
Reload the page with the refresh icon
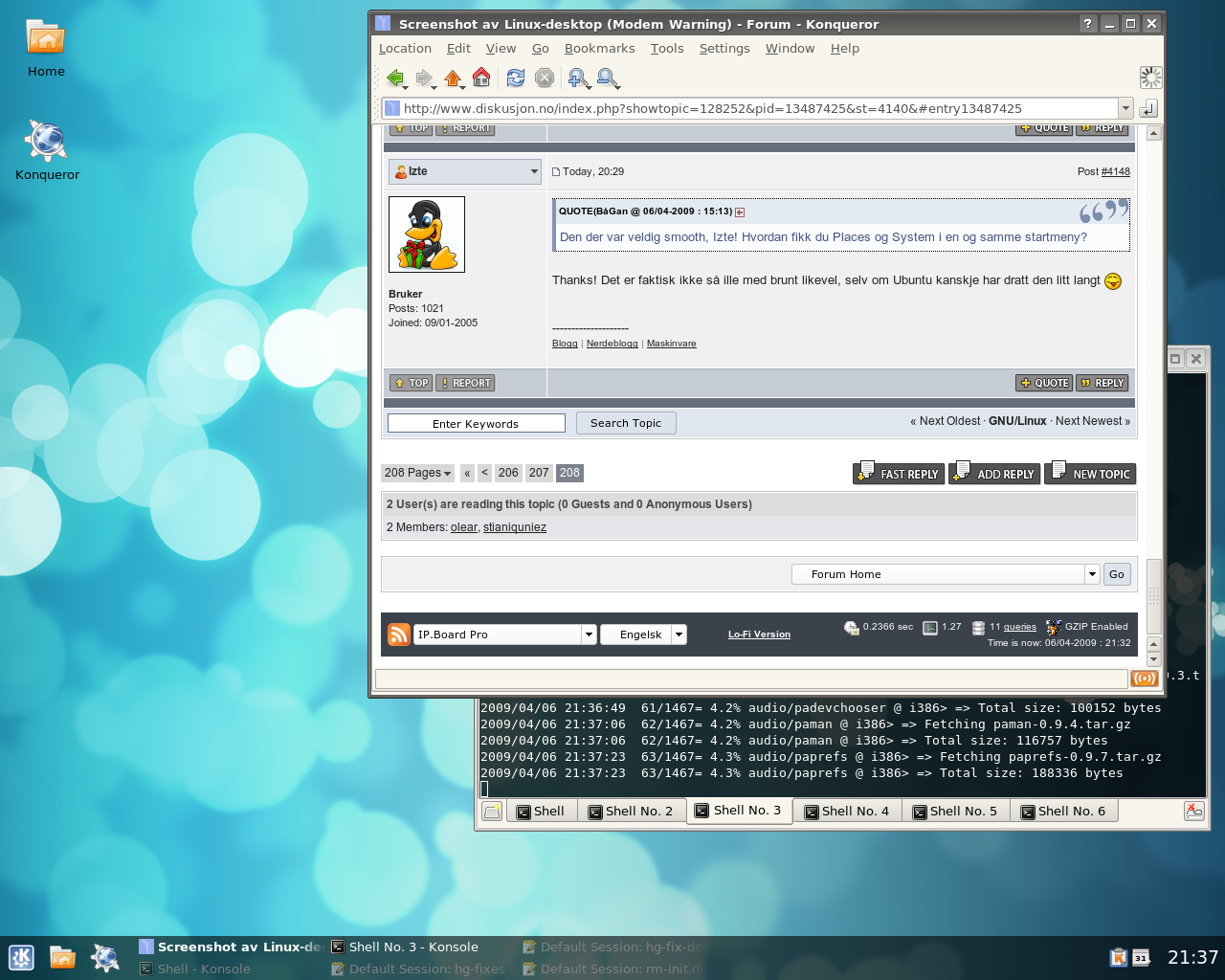[516, 78]
